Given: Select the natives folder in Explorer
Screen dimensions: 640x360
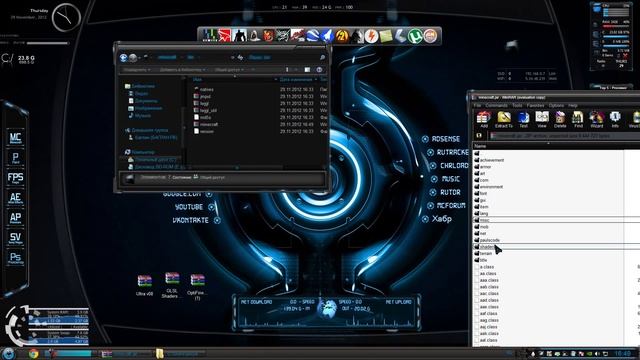Looking at the screenshot, I should tap(203, 89).
